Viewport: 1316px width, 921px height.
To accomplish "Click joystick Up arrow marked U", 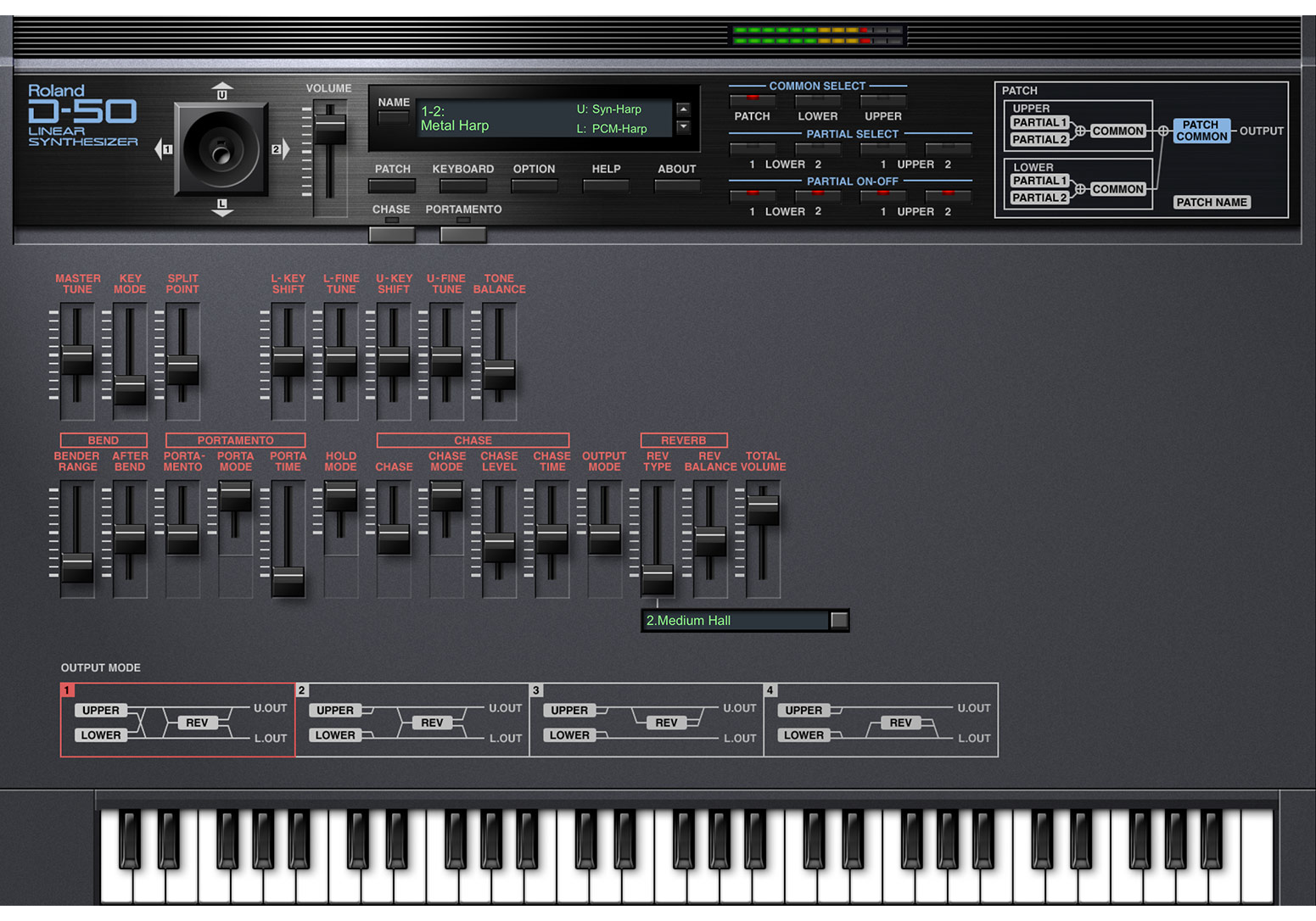I will 222,91.
